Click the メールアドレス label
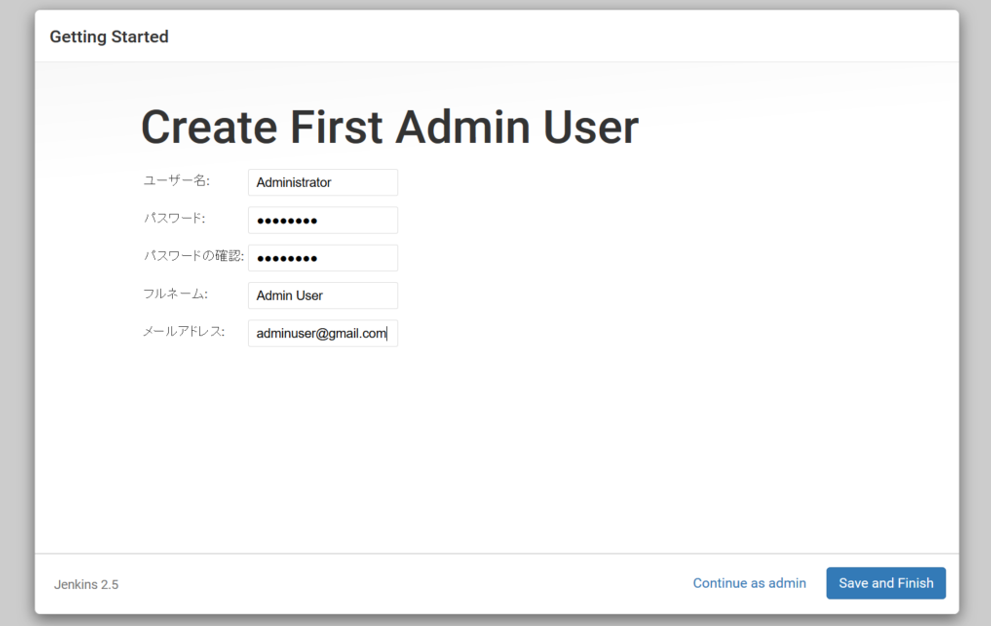The image size is (991, 626). [x=184, y=332]
